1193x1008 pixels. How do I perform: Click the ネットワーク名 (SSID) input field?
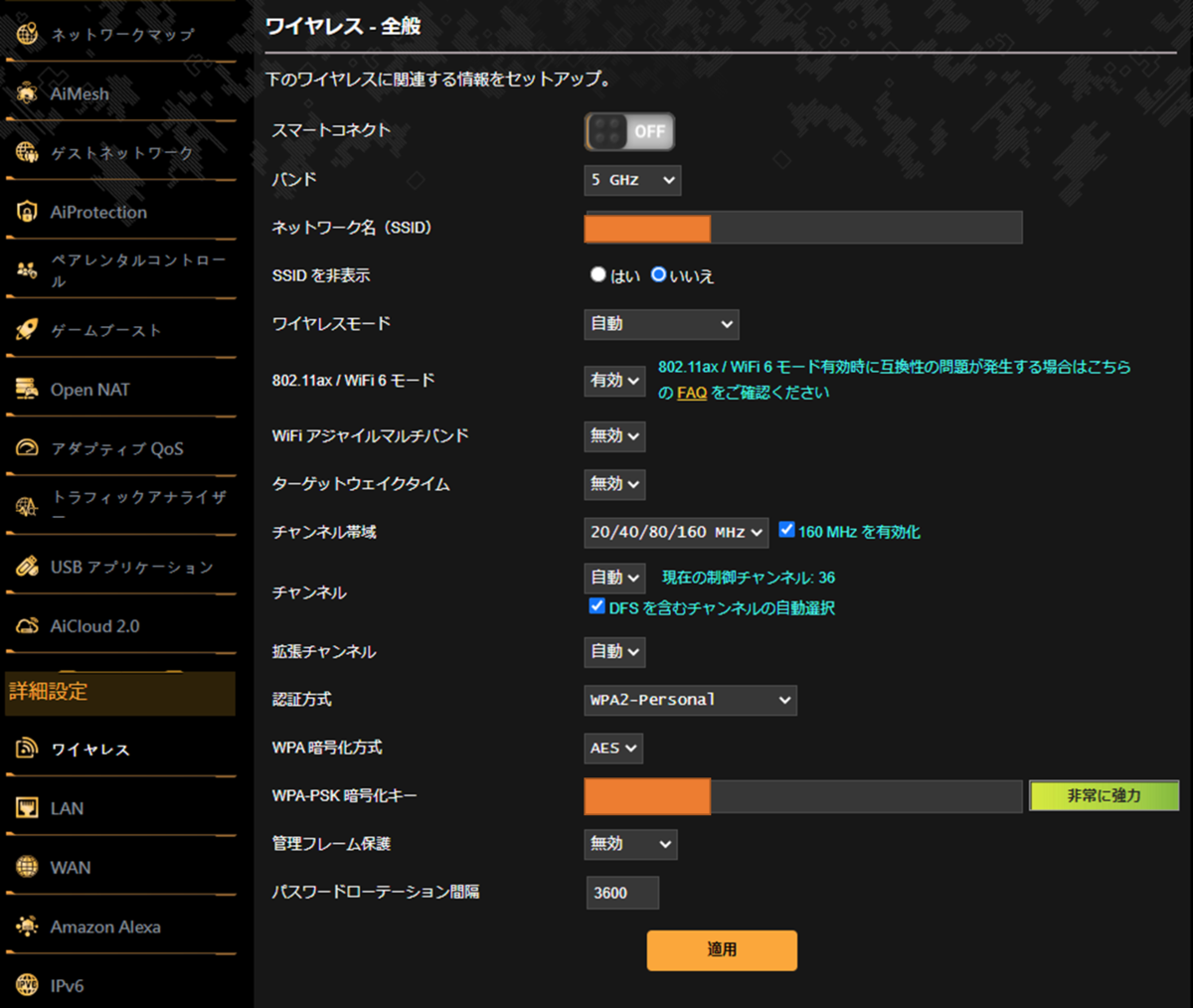(x=803, y=228)
